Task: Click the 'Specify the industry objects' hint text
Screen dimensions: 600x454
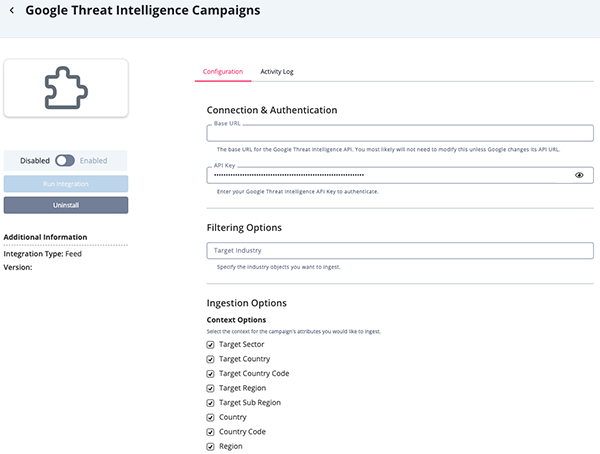Action: (279, 267)
